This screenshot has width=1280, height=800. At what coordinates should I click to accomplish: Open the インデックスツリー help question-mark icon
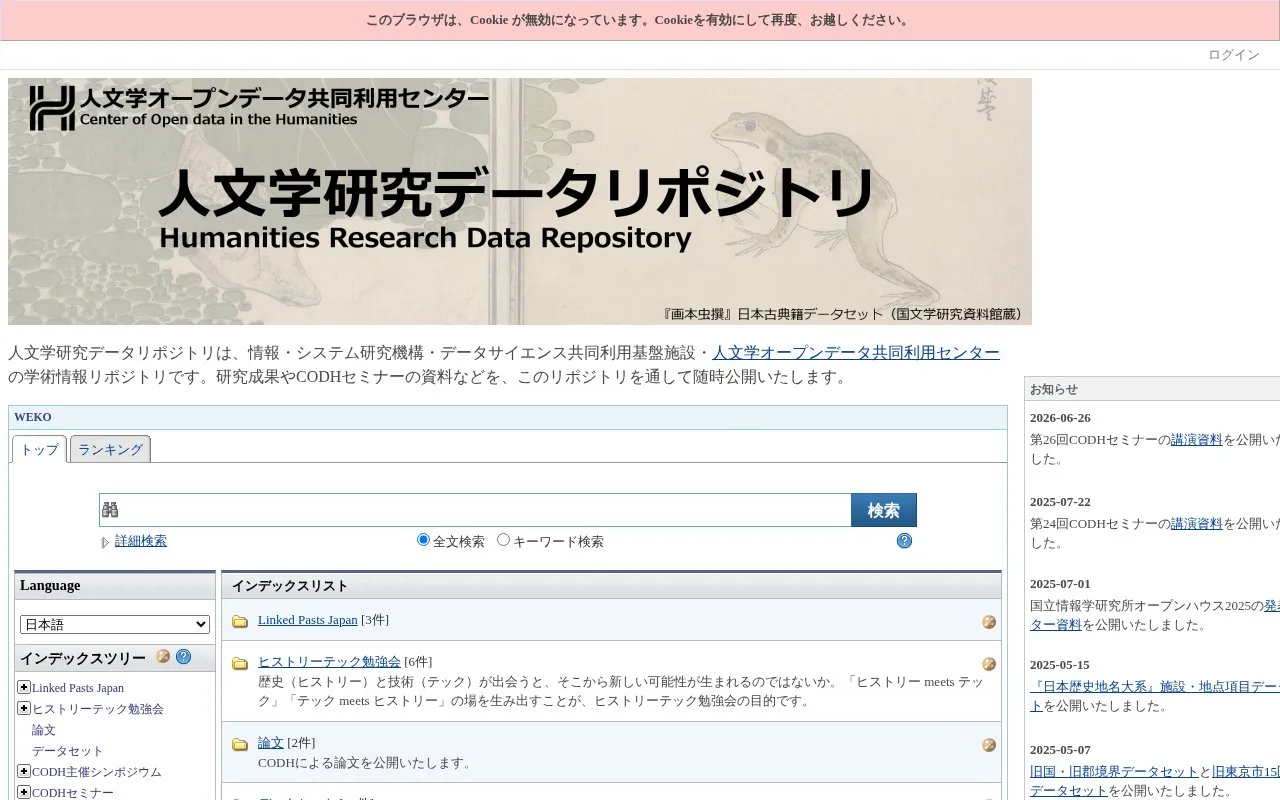pos(183,657)
